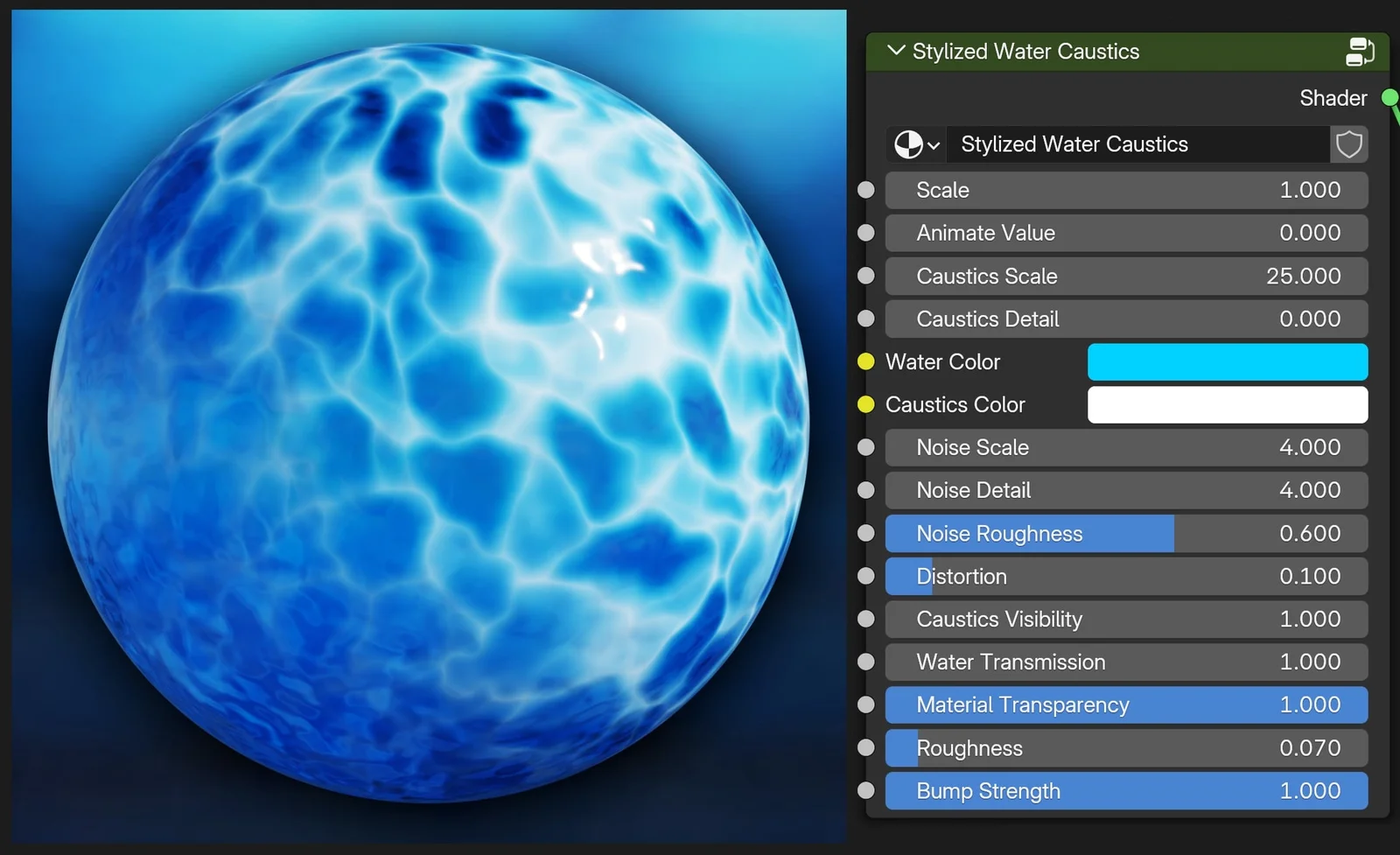Viewport: 1400px width, 855px height.
Task: Click the Noise Detail input socket
Action: click(866, 490)
